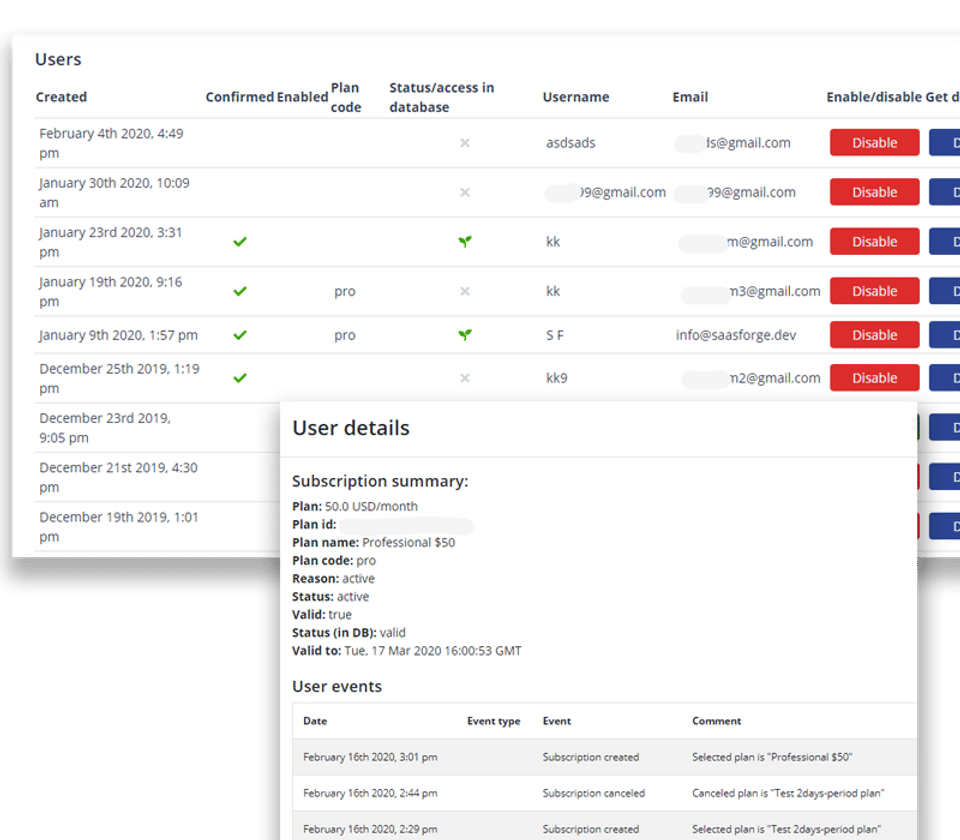
Task: Click Plan 50.0 USD/month line
Action: (x=355, y=506)
